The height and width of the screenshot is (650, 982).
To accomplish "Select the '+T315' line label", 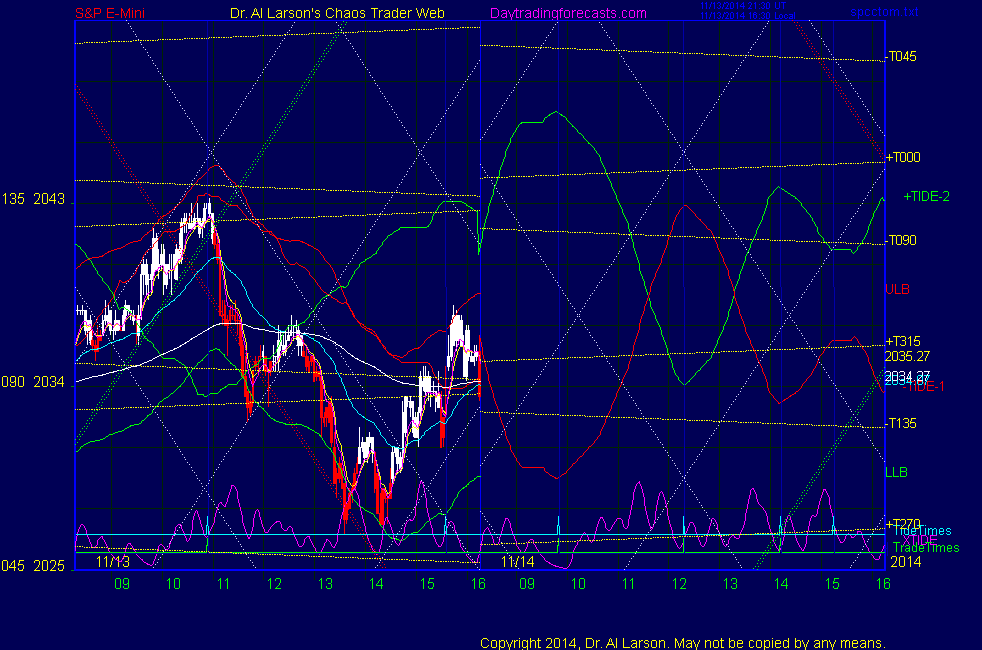I will coord(902,341).
